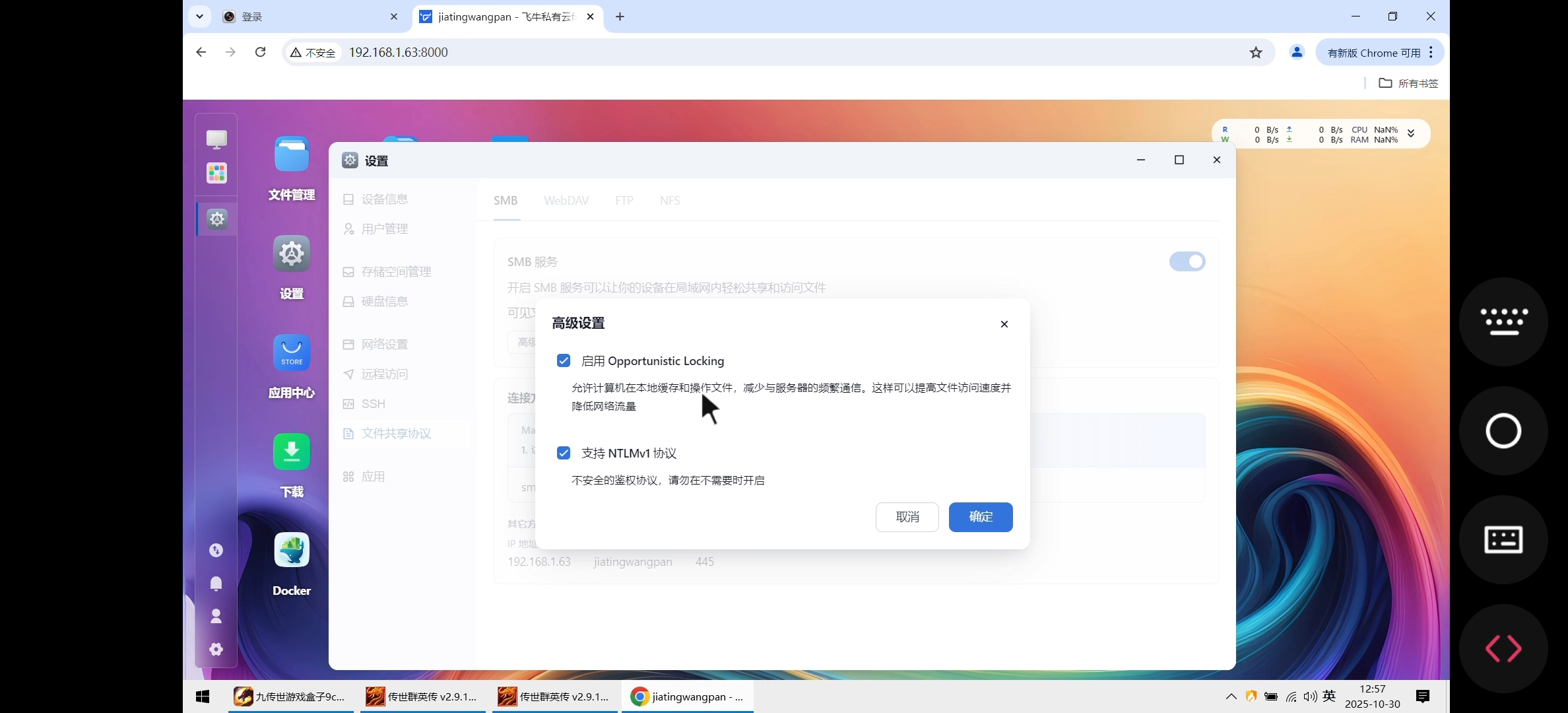Open the 应用中心 store icon
Viewport: 1568px width, 713px height.
[291, 353]
